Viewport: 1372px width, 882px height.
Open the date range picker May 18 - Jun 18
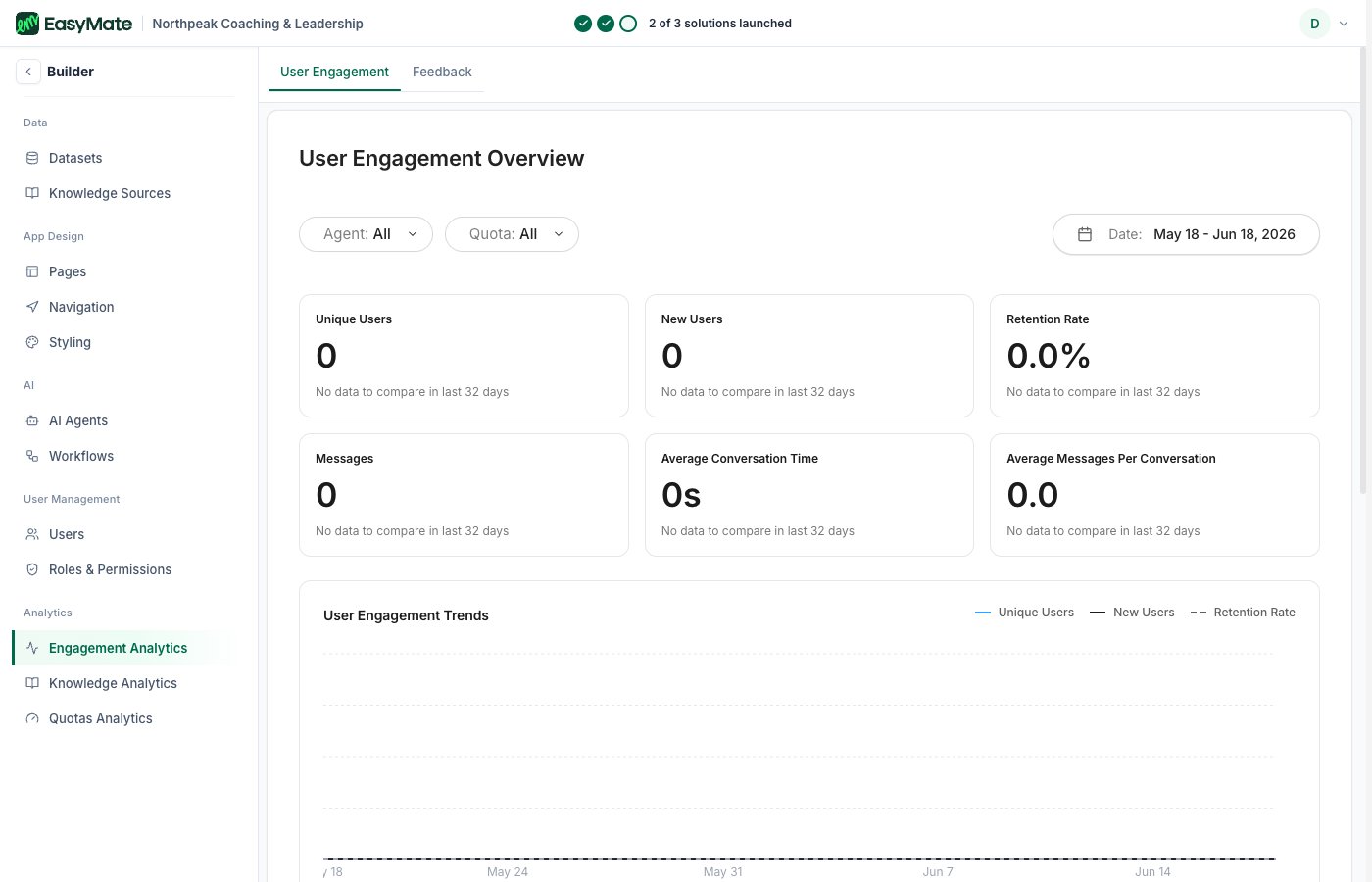pos(1186,234)
